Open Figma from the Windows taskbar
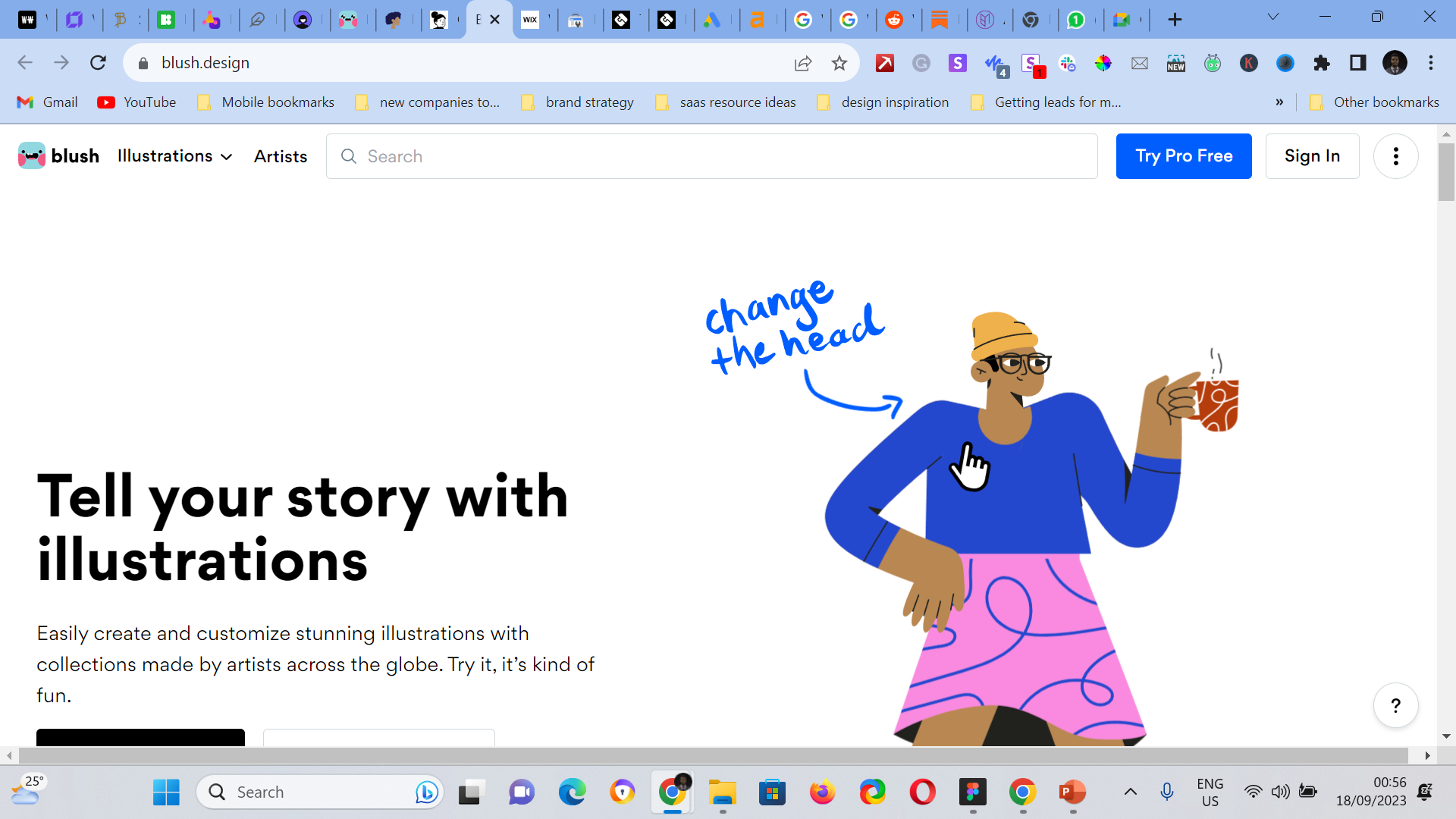Screen dimensions: 1456x819 [972, 792]
